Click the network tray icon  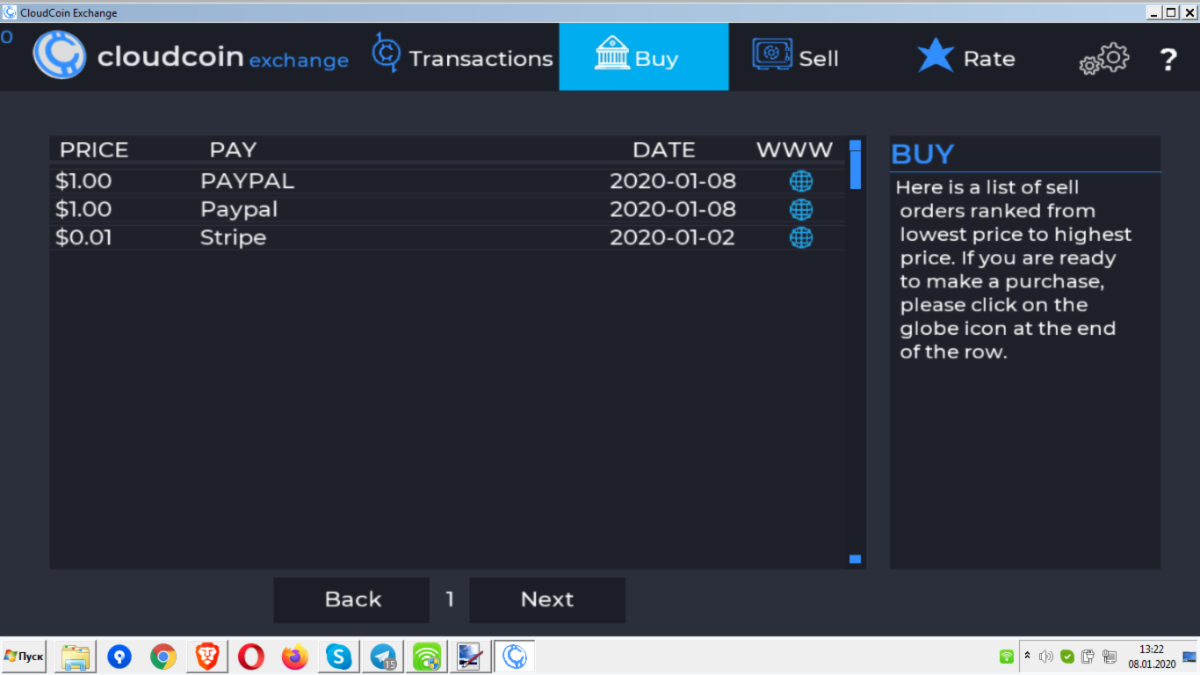(x=1109, y=657)
